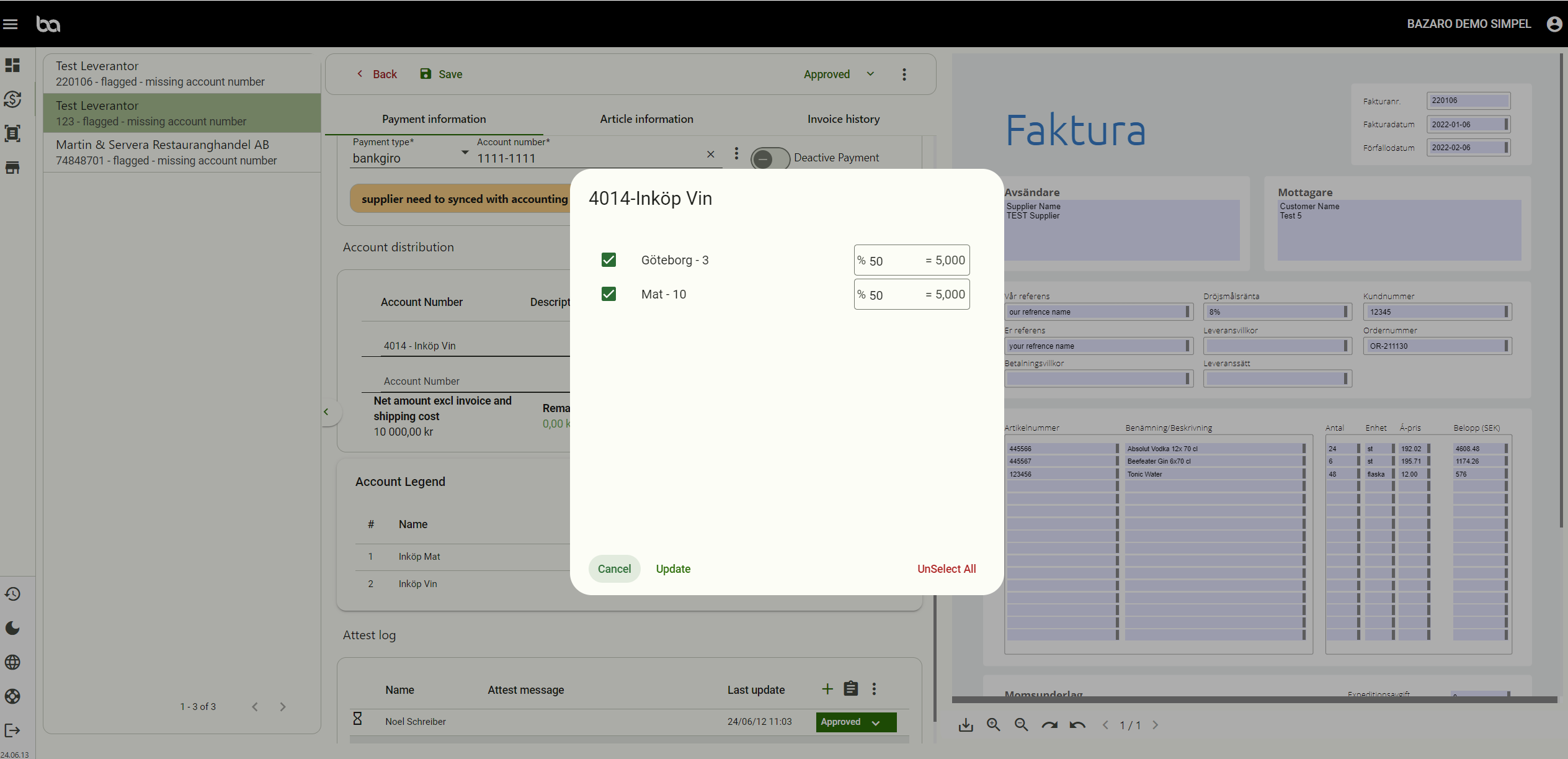Open the hamburger menu icon
The width and height of the screenshot is (1568, 759).
[x=11, y=24]
